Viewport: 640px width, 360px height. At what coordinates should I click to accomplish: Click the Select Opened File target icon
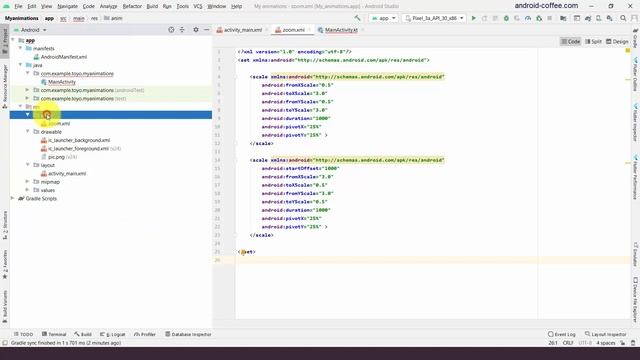coord(171,30)
